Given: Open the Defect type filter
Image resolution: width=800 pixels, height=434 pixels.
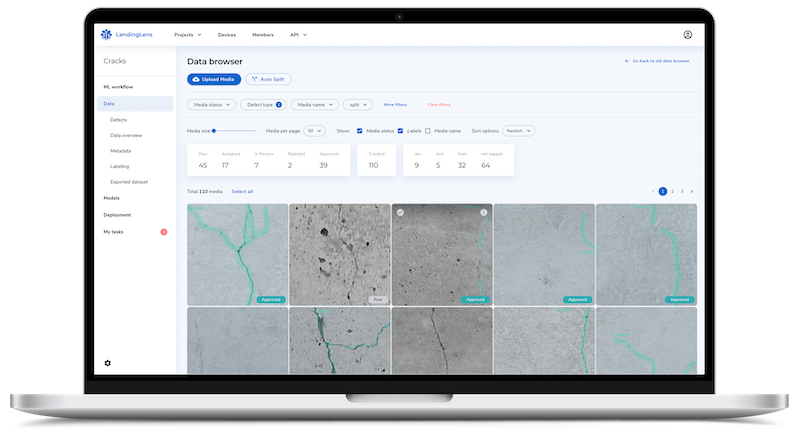Looking at the screenshot, I should [263, 105].
